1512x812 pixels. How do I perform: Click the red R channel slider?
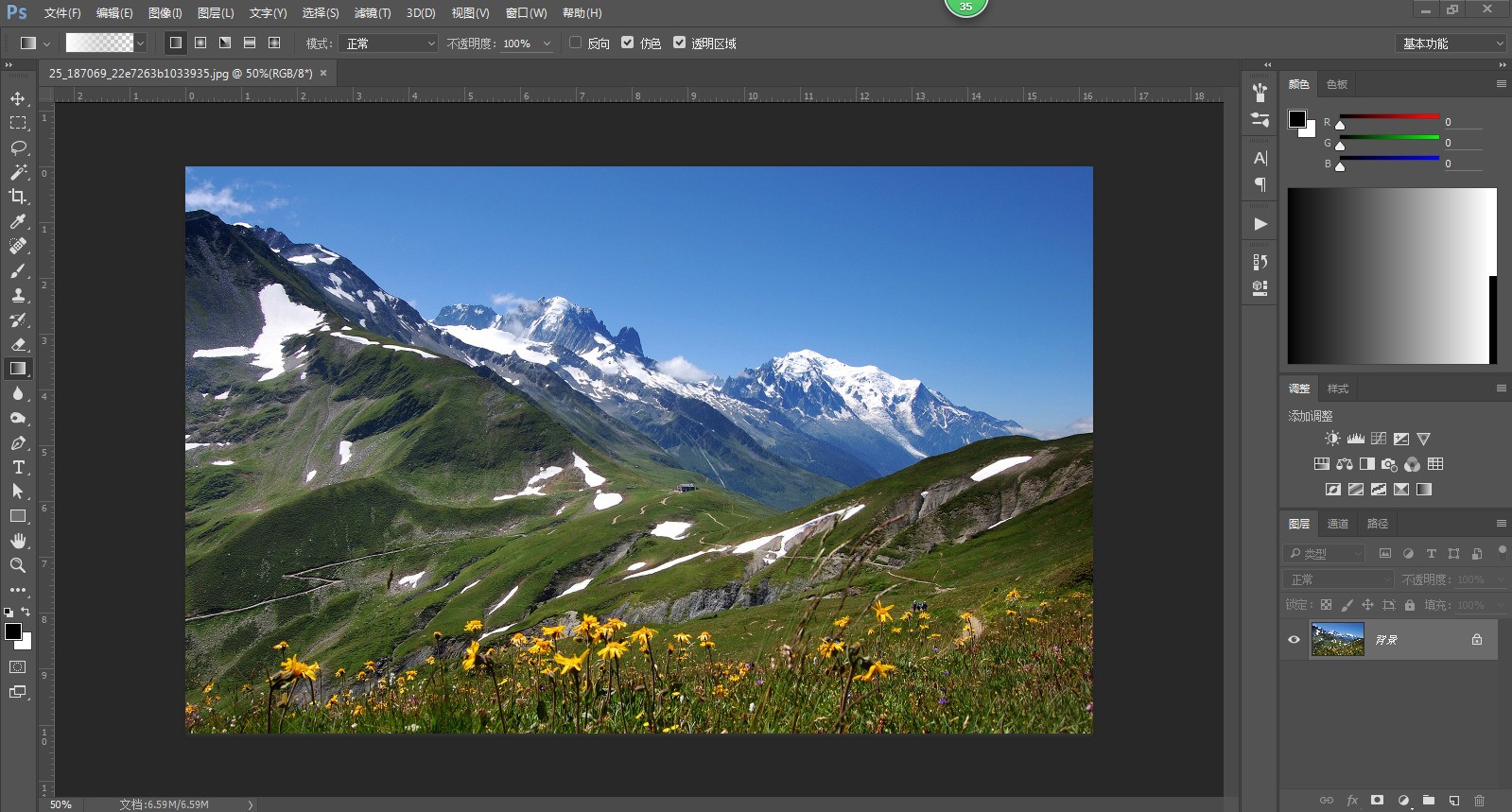(x=1389, y=118)
